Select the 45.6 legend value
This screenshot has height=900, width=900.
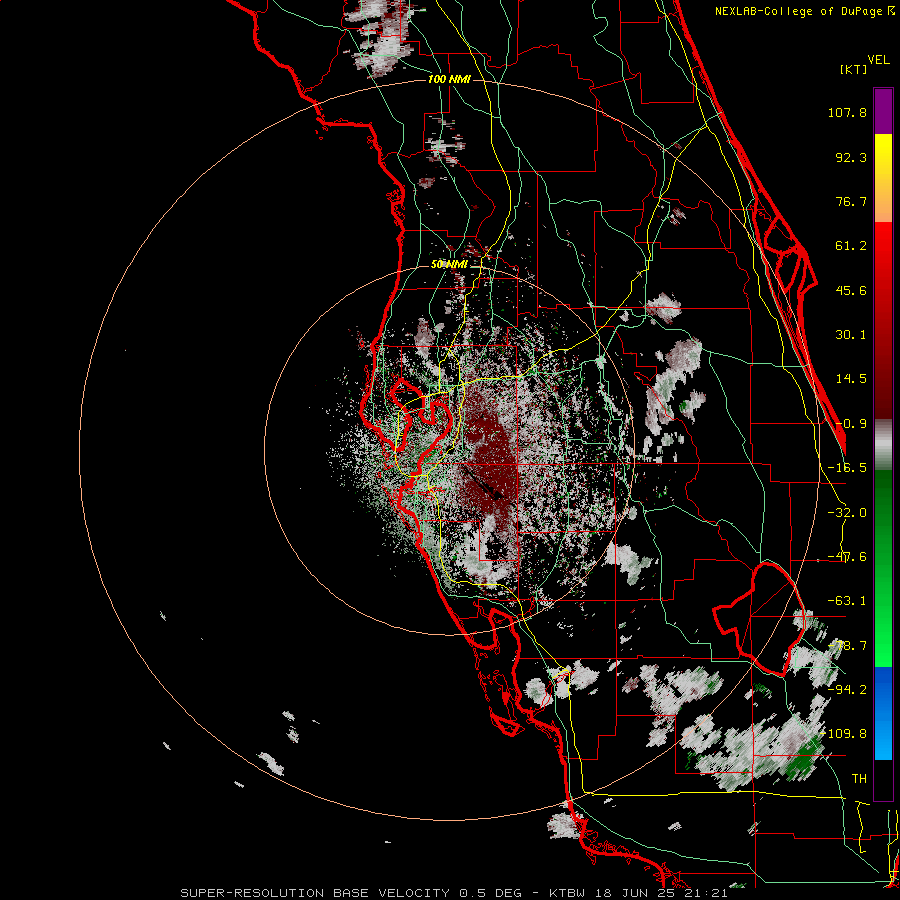(x=851, y=290)
